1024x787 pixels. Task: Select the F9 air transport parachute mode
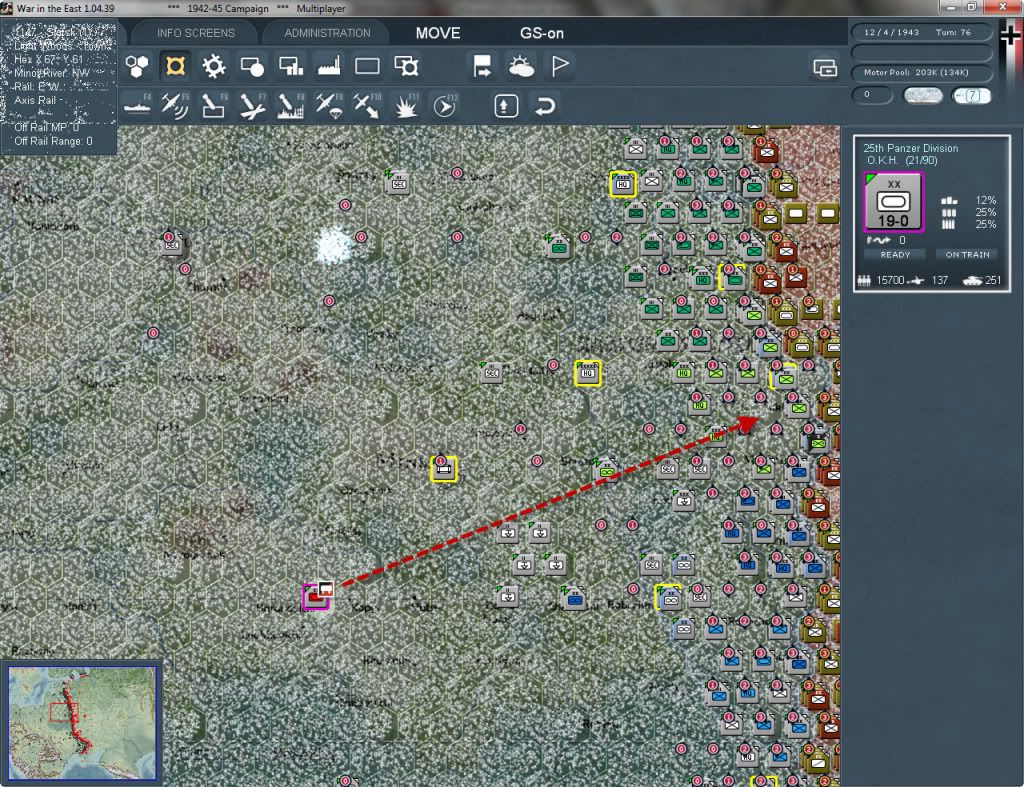pos(329,105)
